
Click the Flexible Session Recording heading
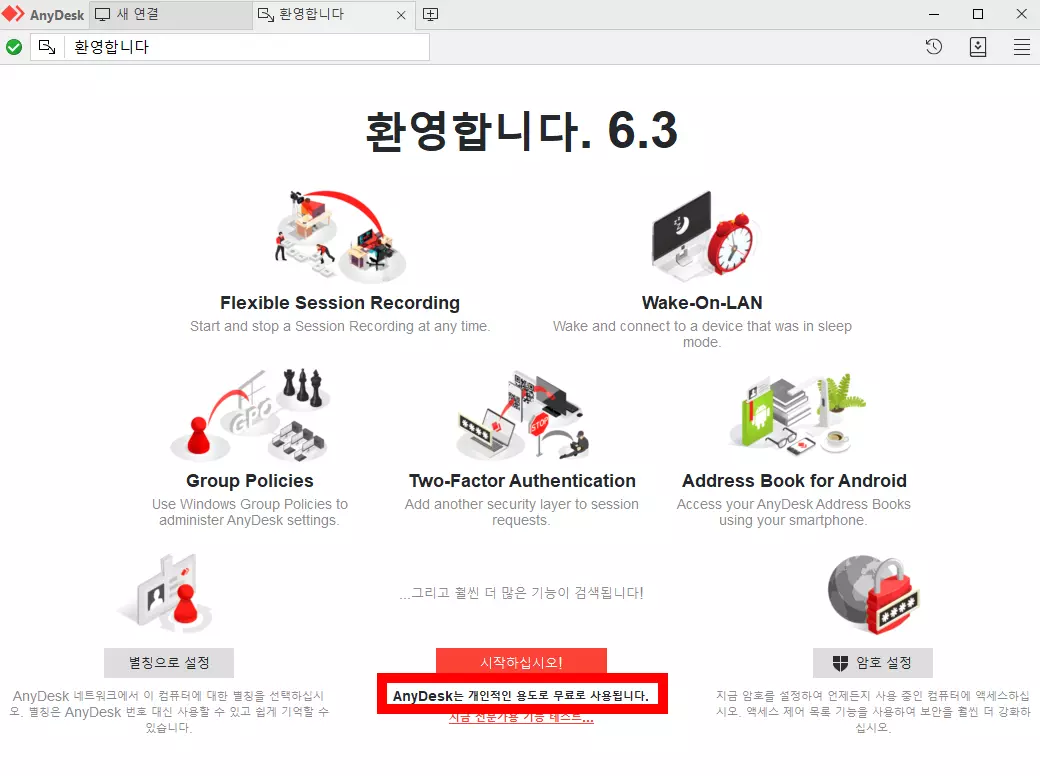(x=340, y=303)
